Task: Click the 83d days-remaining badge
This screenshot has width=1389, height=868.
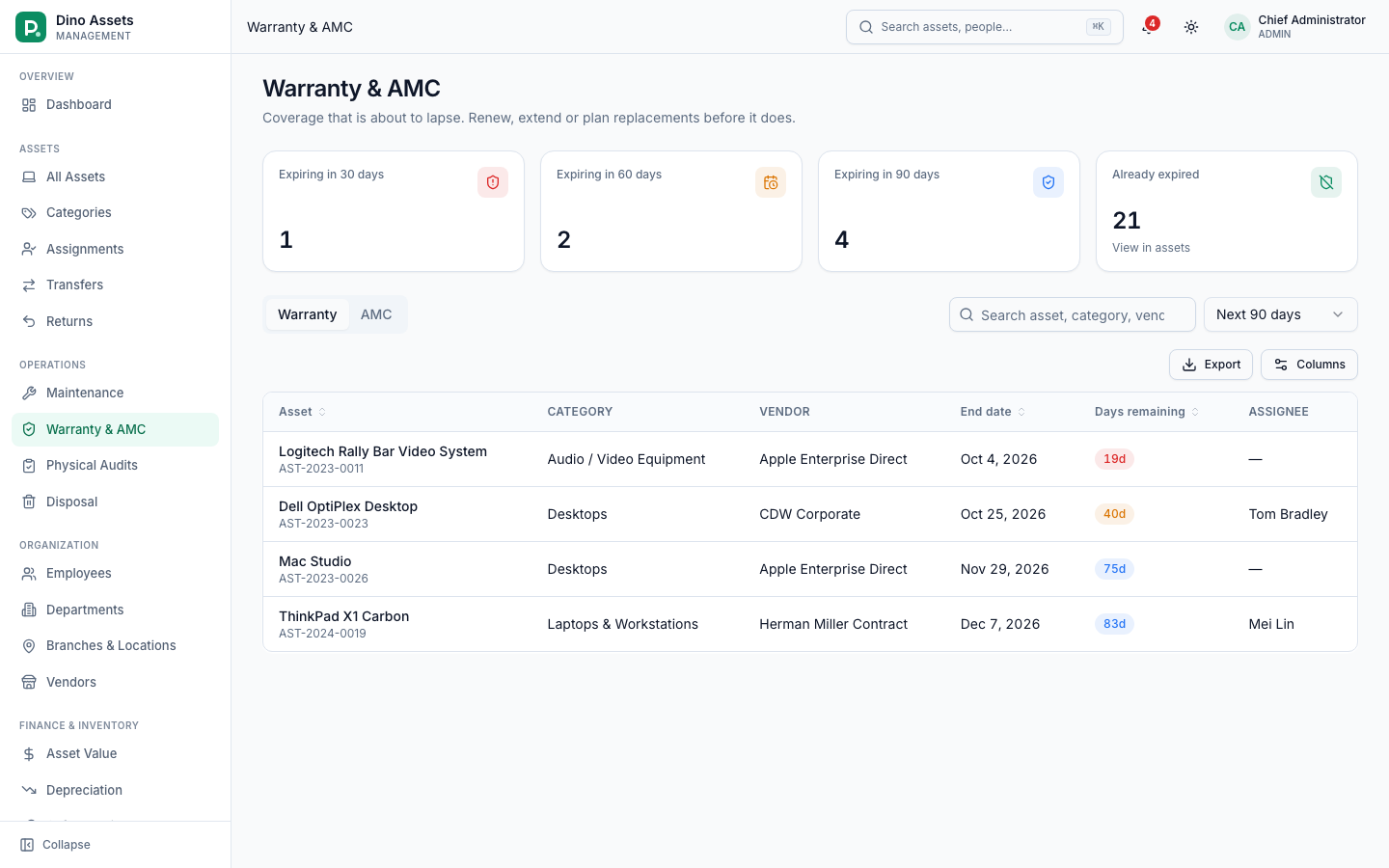Action: (1114, 624)
